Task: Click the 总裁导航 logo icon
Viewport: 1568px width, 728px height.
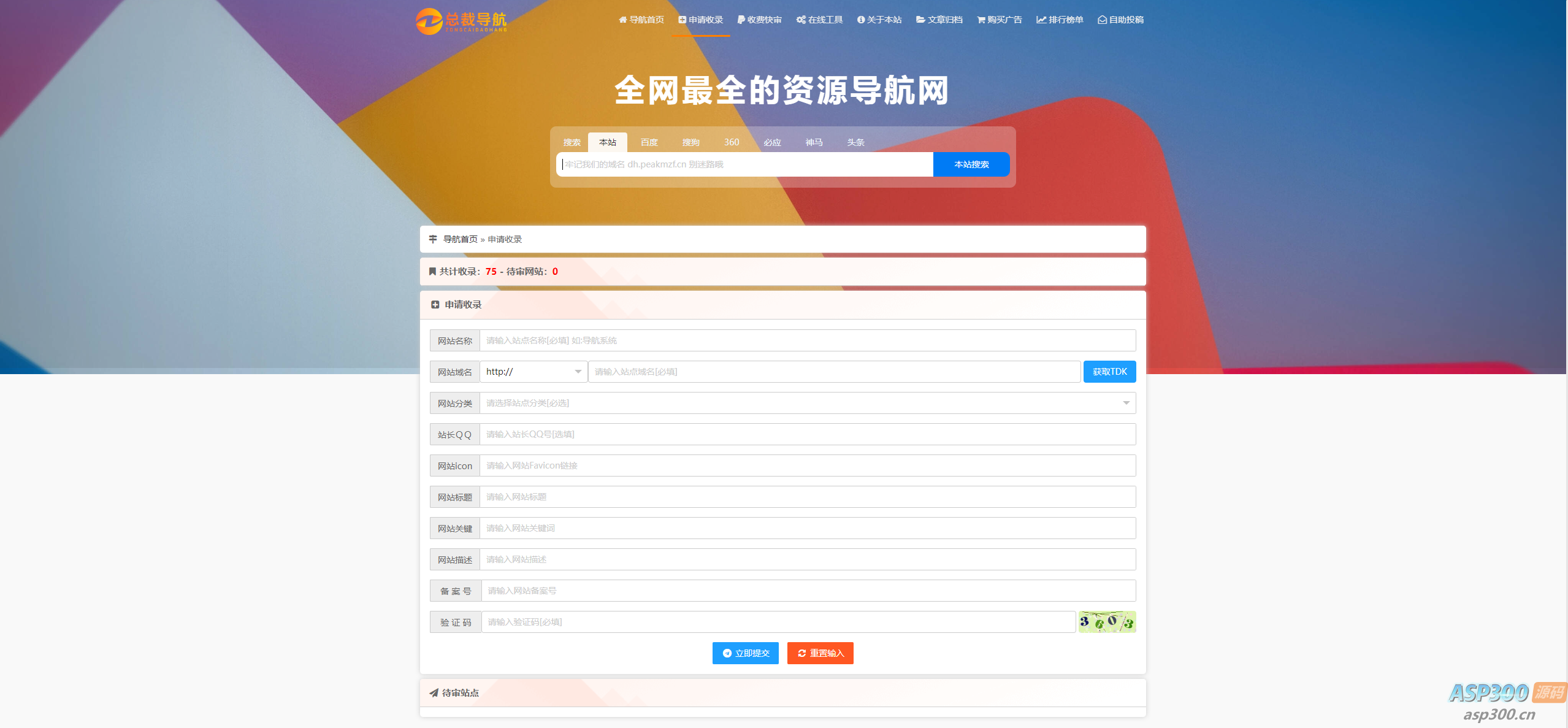Action: point(431,20)
